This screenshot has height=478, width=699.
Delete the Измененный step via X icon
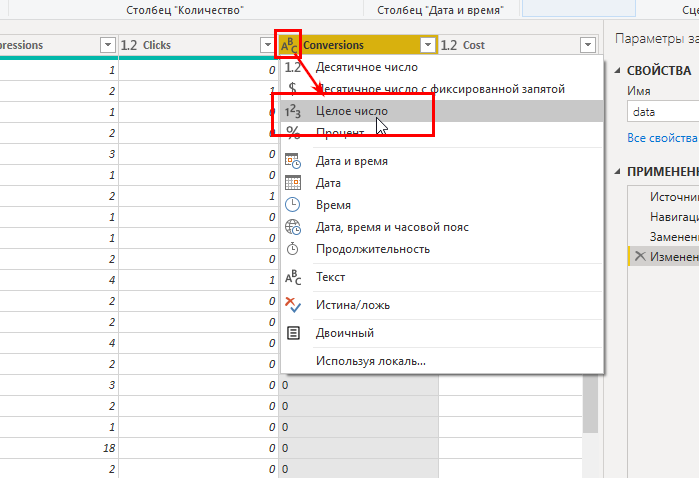tap(640, 256)
